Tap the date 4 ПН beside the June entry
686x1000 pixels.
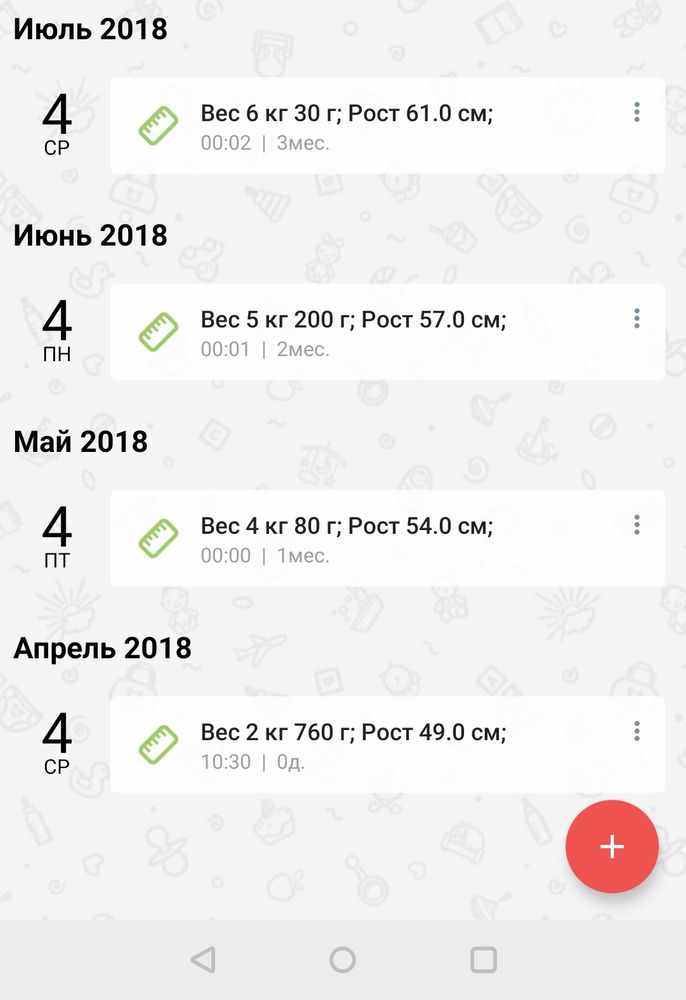(57, 332)
